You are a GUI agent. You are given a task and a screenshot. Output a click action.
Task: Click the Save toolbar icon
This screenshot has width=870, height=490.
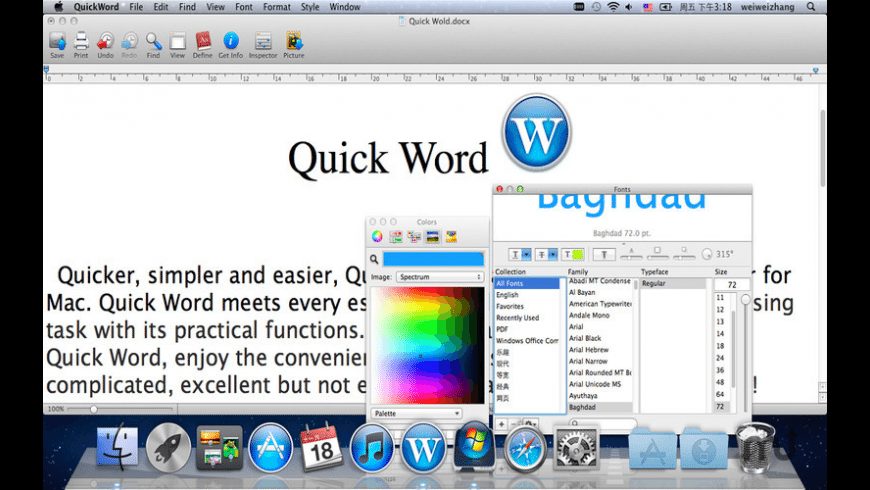coord(57,45)
